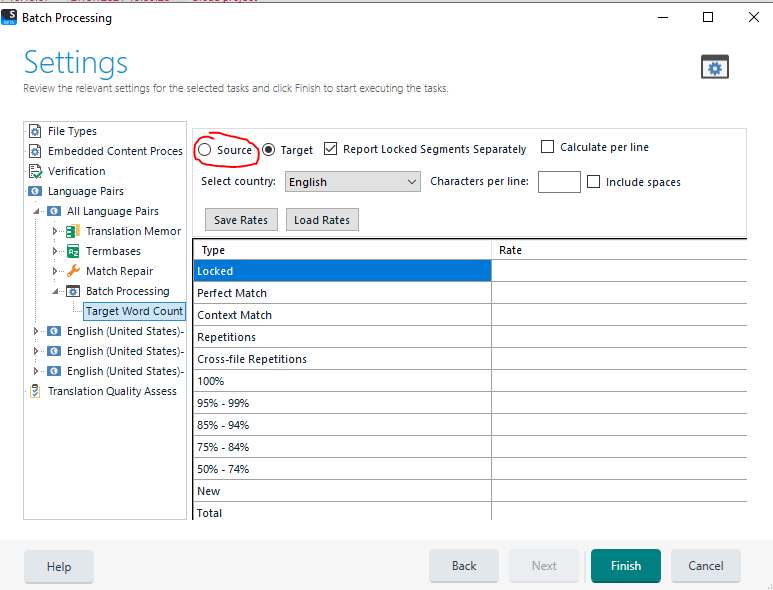Click the Translation Memory icon
The width and height of the screenshot is (773, 590).
click(x=73, y=231)
